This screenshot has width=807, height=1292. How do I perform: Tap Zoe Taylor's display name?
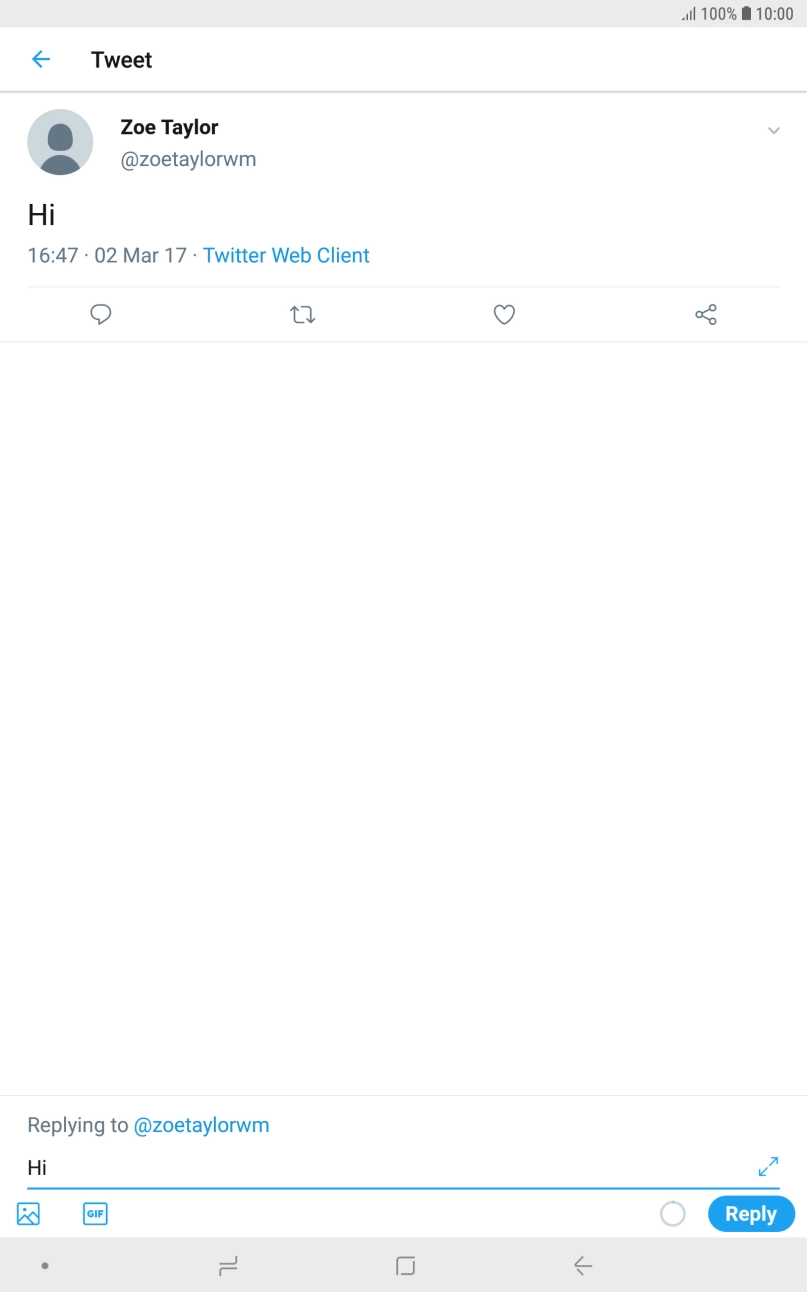[168, 127]
